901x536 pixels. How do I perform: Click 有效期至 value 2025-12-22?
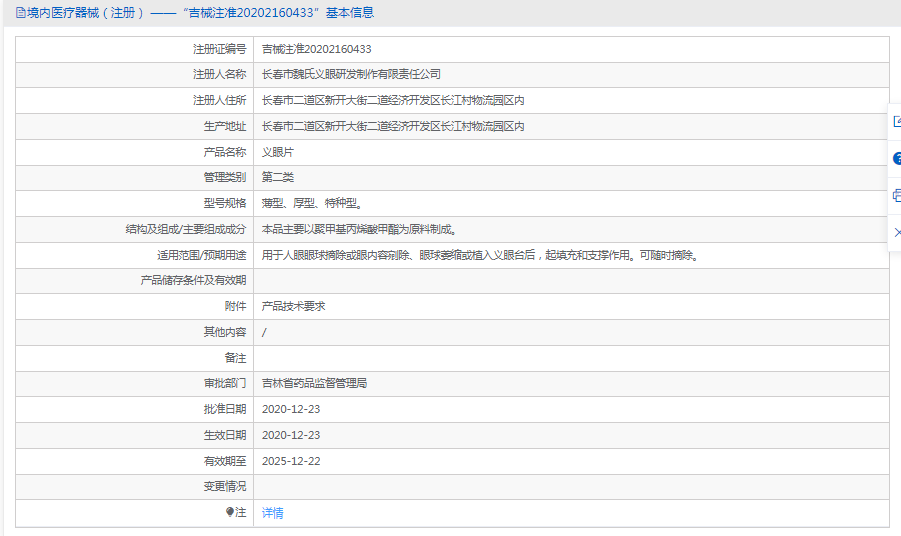[x=291, y=461]
